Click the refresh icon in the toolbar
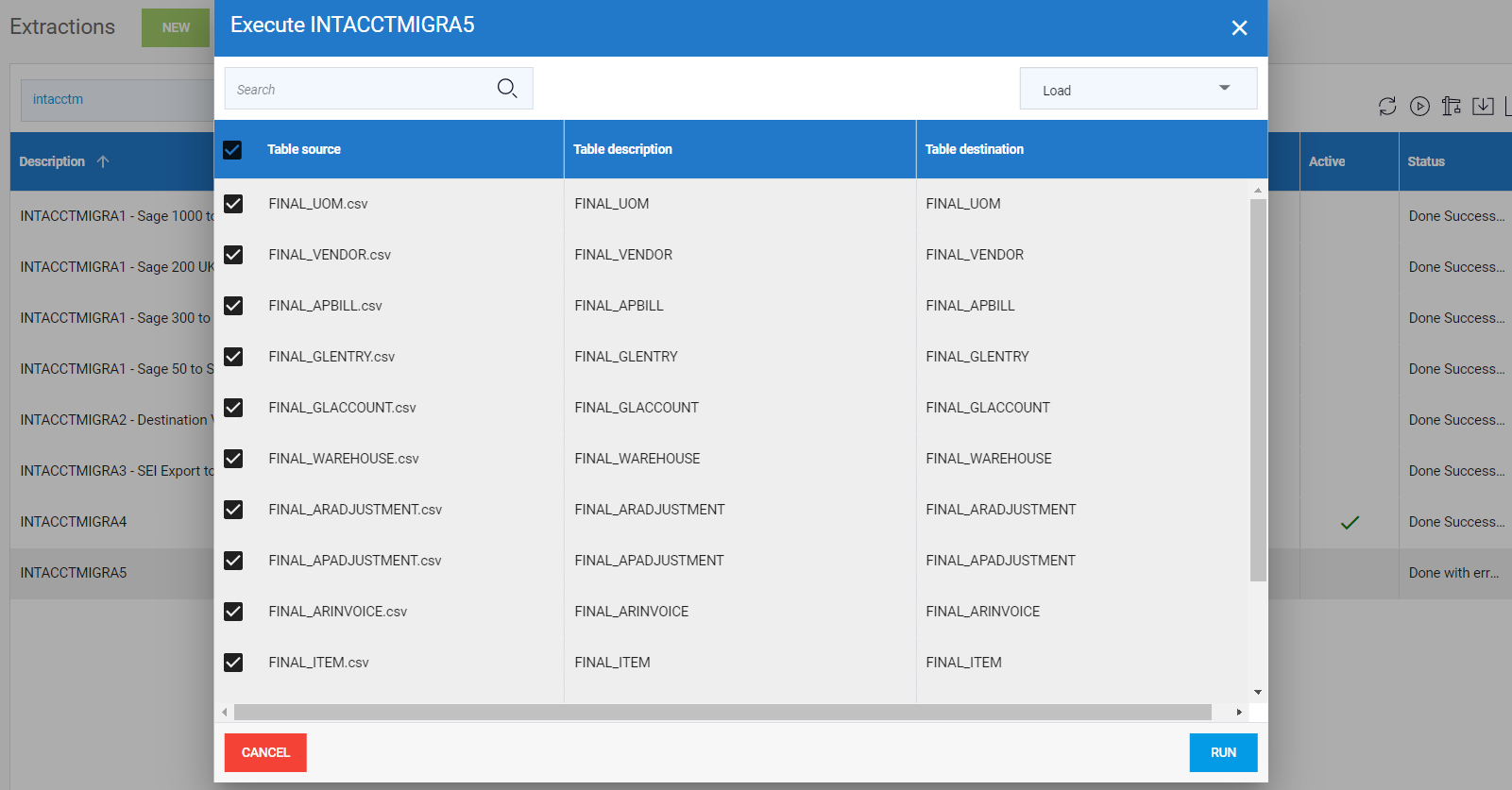 [x=1386, y=107]
